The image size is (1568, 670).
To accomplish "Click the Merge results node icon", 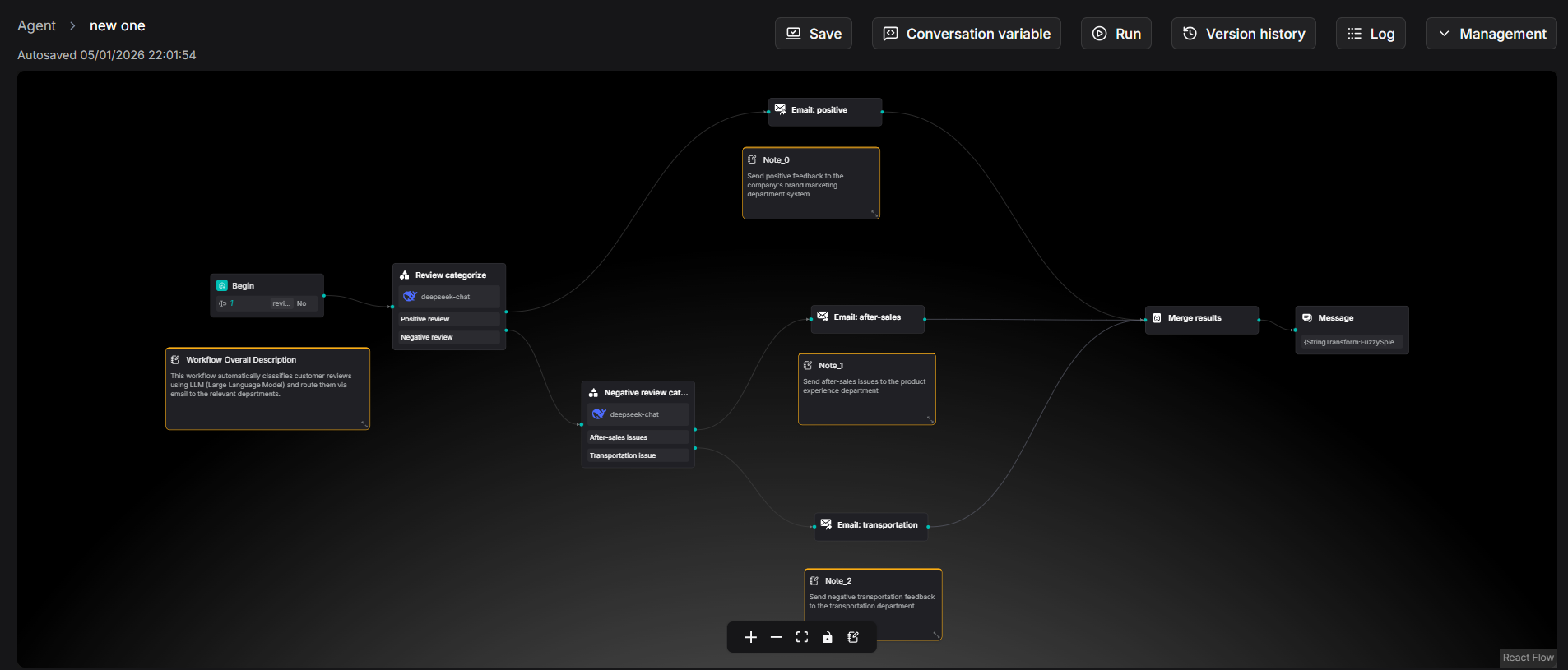I will point(1157,317).
